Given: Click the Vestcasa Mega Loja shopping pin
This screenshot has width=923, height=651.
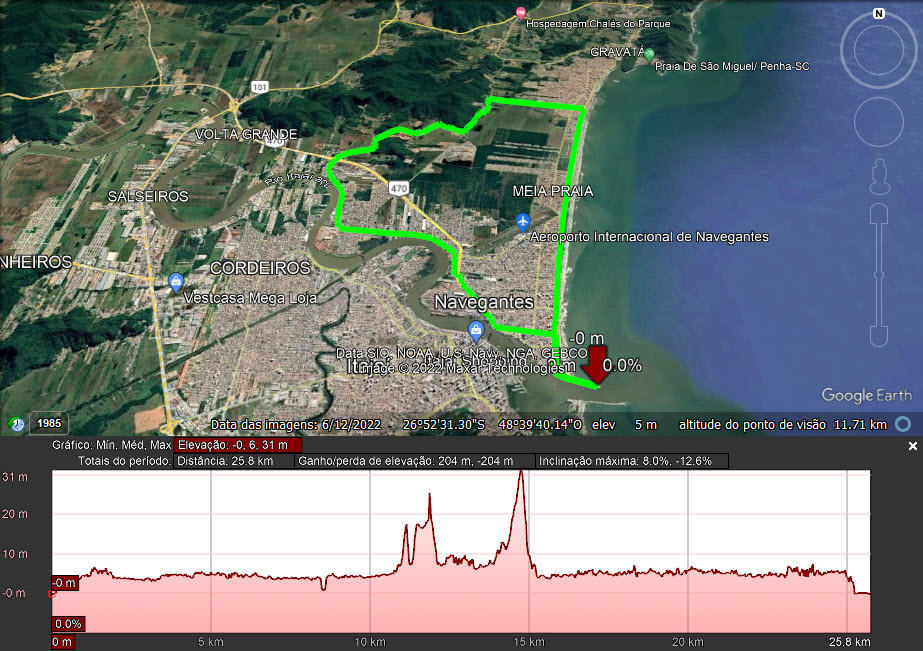Looking at the screenshot, I should point(175,282).
